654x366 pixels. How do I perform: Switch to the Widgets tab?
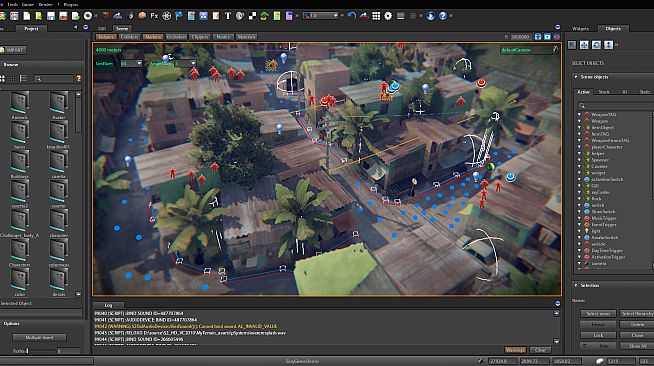tap(580, 28)
